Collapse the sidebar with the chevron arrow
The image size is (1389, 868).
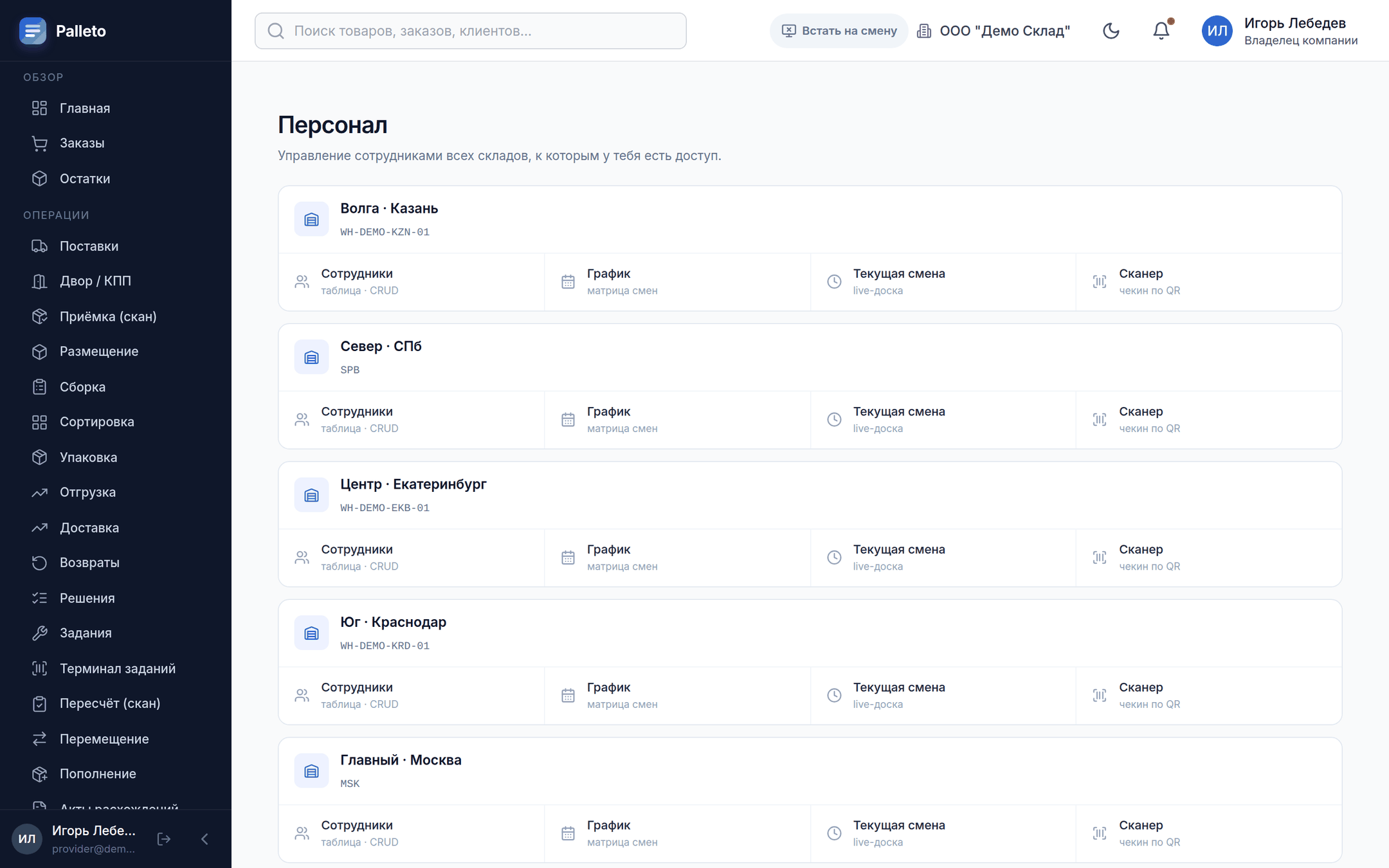(x=204, y=838)
